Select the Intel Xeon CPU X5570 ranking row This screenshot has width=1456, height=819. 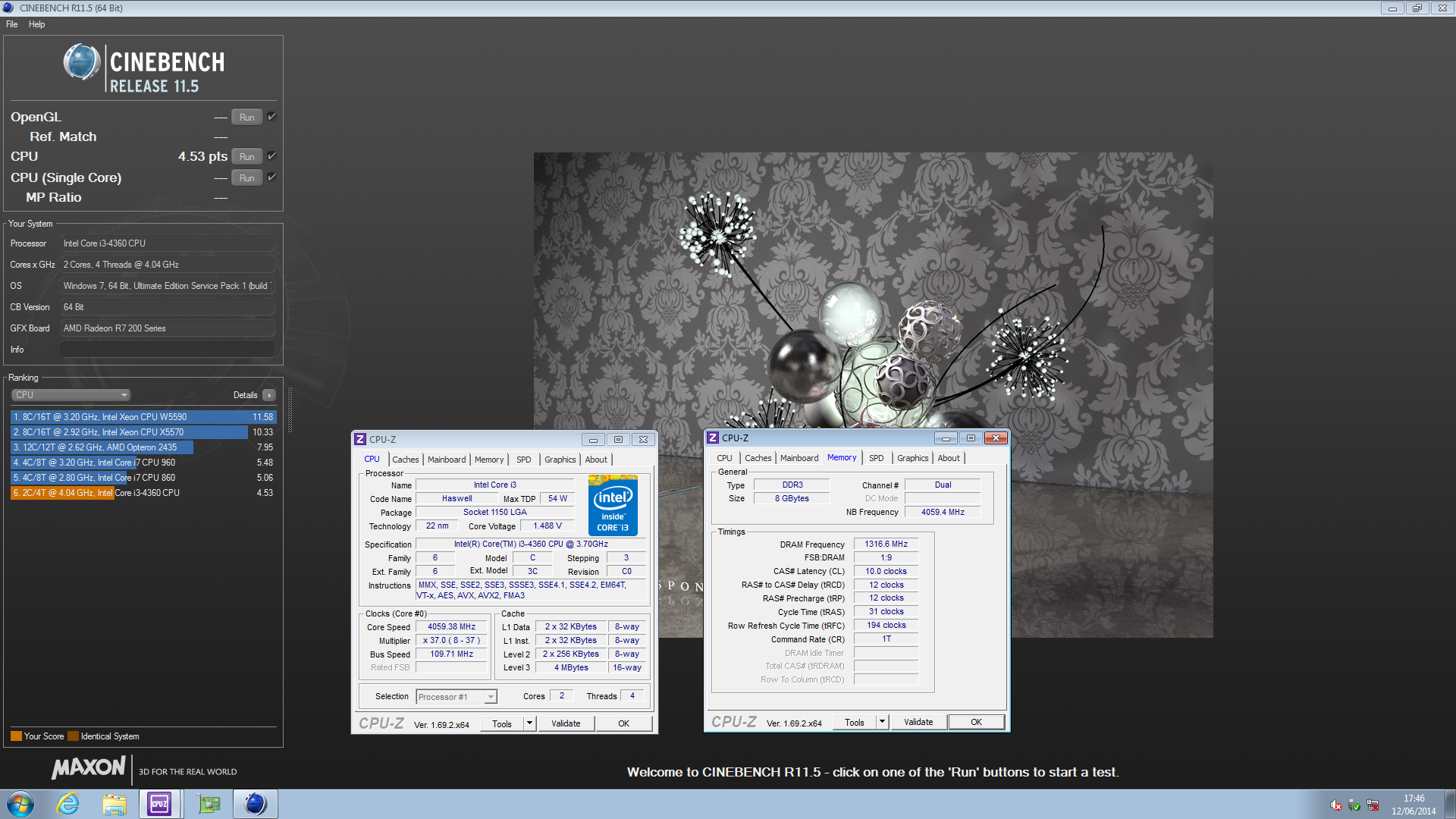[x=143, y=432]
